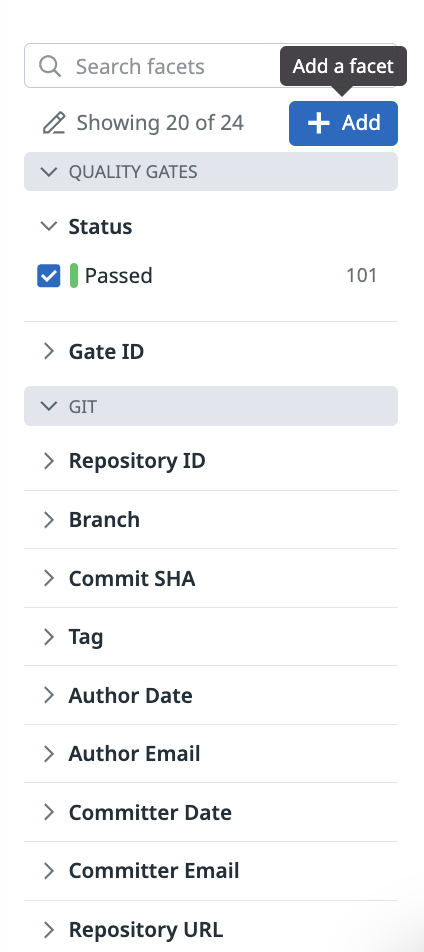Click the plus Add facet button
The height and width of the screenshot is (952, 424).
coord(343,123)
